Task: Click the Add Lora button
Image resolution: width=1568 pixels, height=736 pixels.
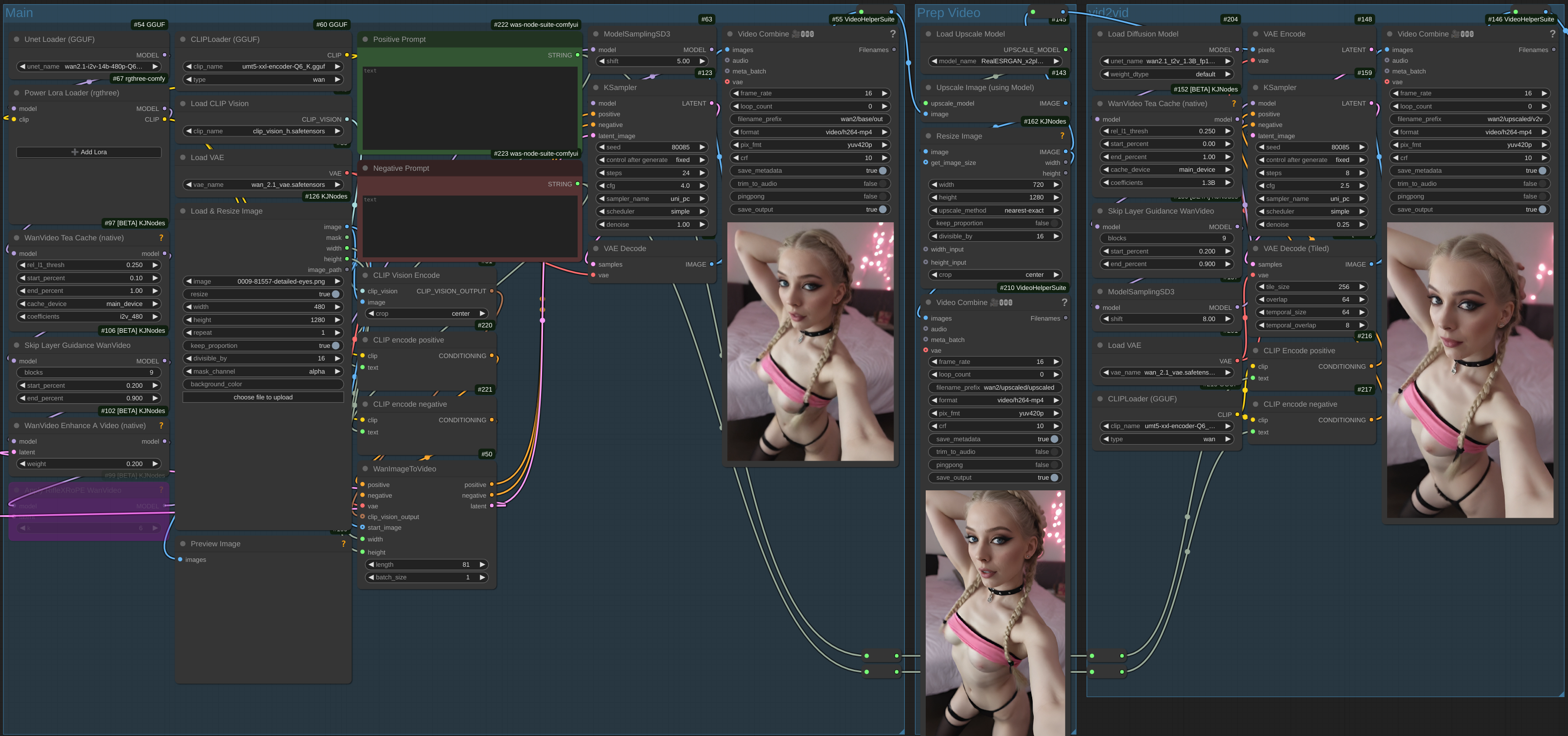Action: [89, 152]
